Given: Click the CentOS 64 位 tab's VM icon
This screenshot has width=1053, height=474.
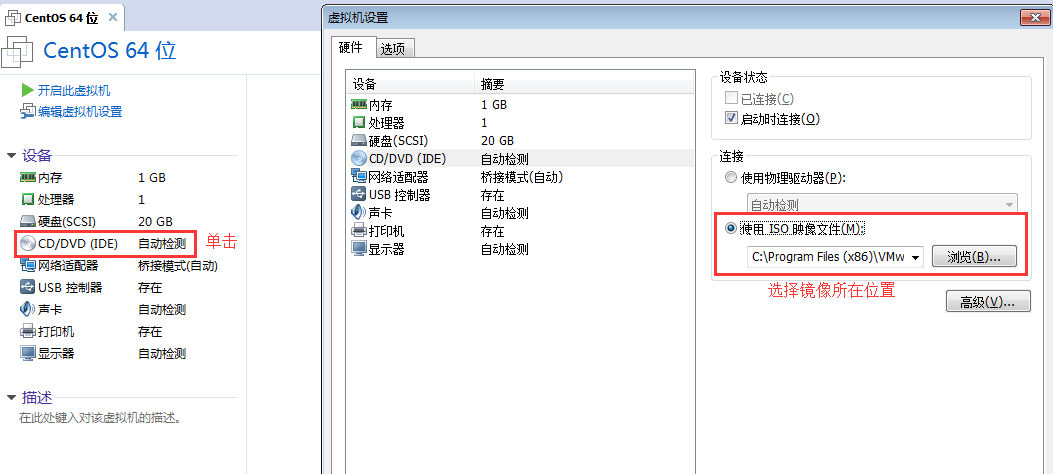Looking at the screenshot, I should [x=13, y=17].
